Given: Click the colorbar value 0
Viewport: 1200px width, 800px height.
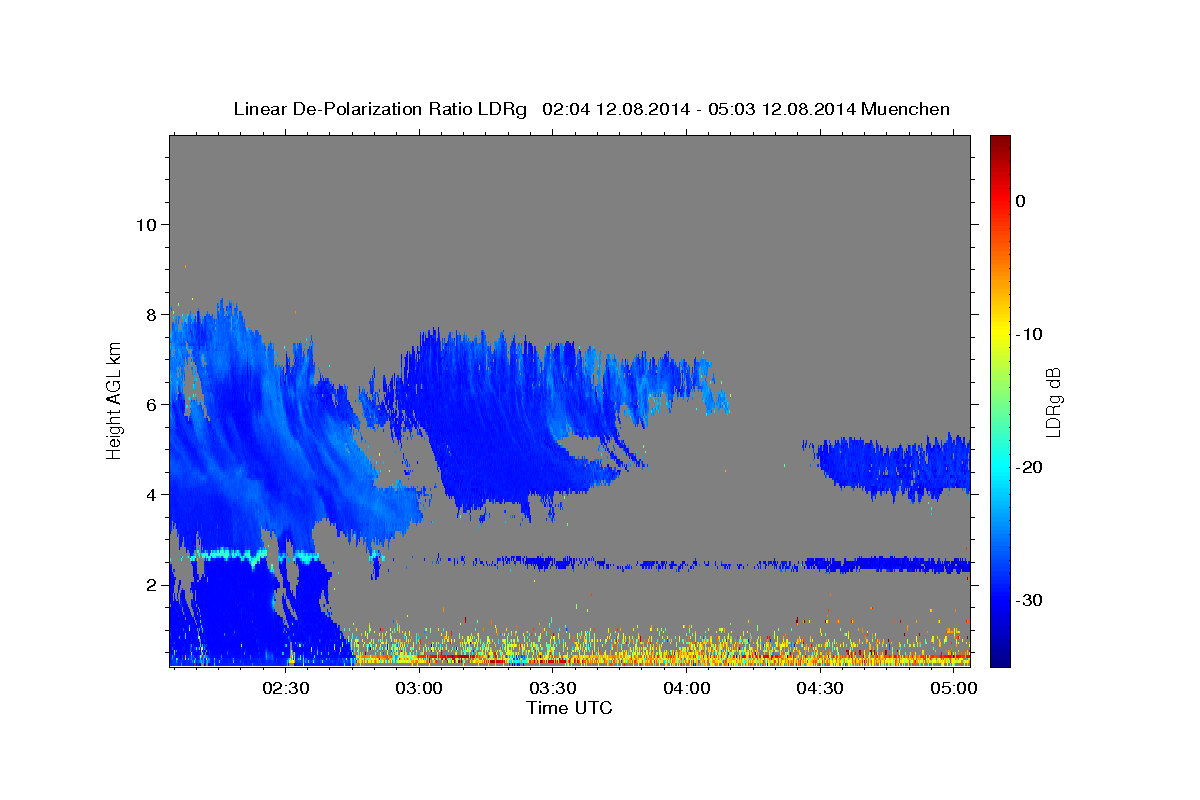Looking at the screenshot, I should (1021, 201).
